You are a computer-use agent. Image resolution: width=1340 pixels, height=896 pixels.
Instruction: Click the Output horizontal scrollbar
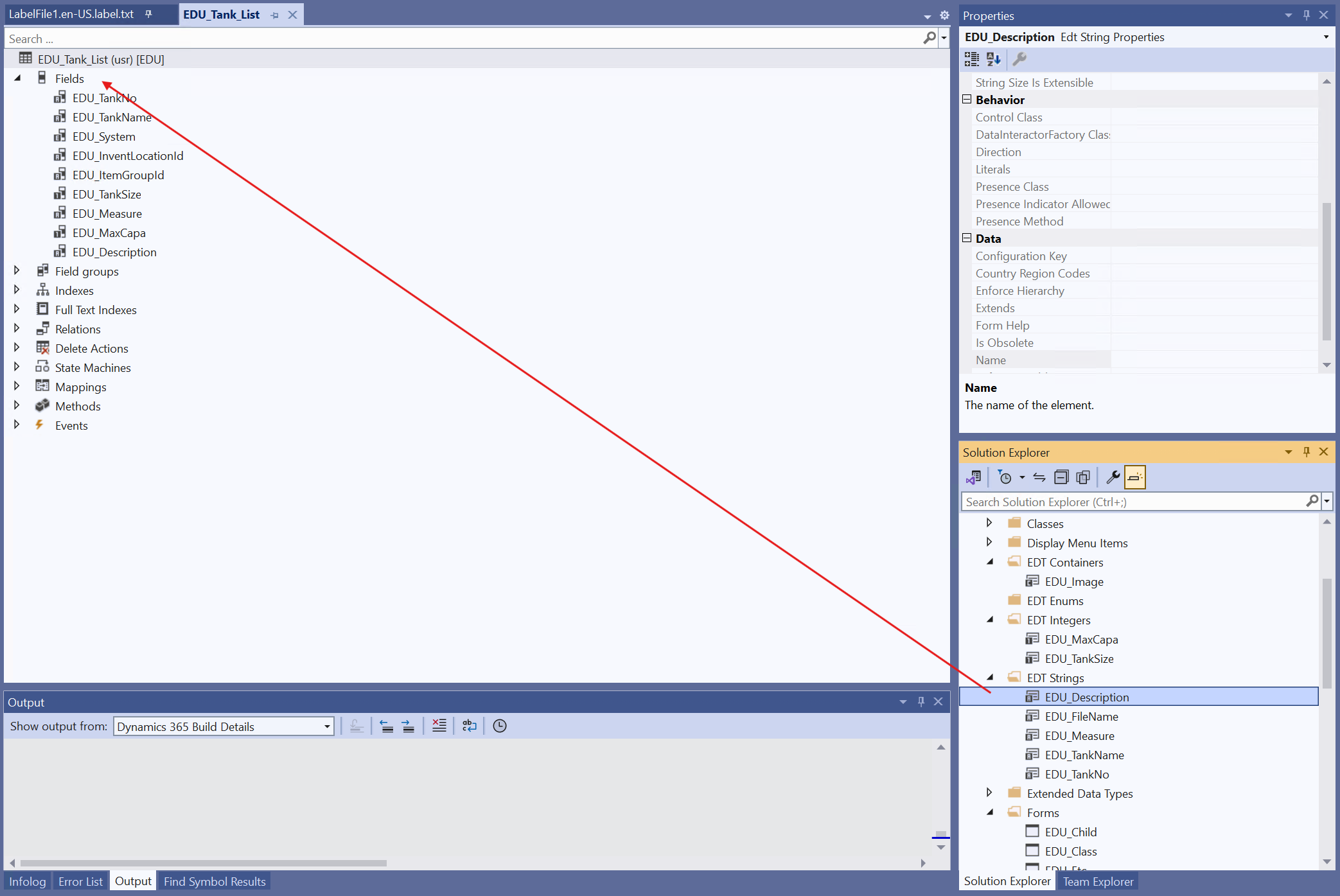[x=203, y=863]
